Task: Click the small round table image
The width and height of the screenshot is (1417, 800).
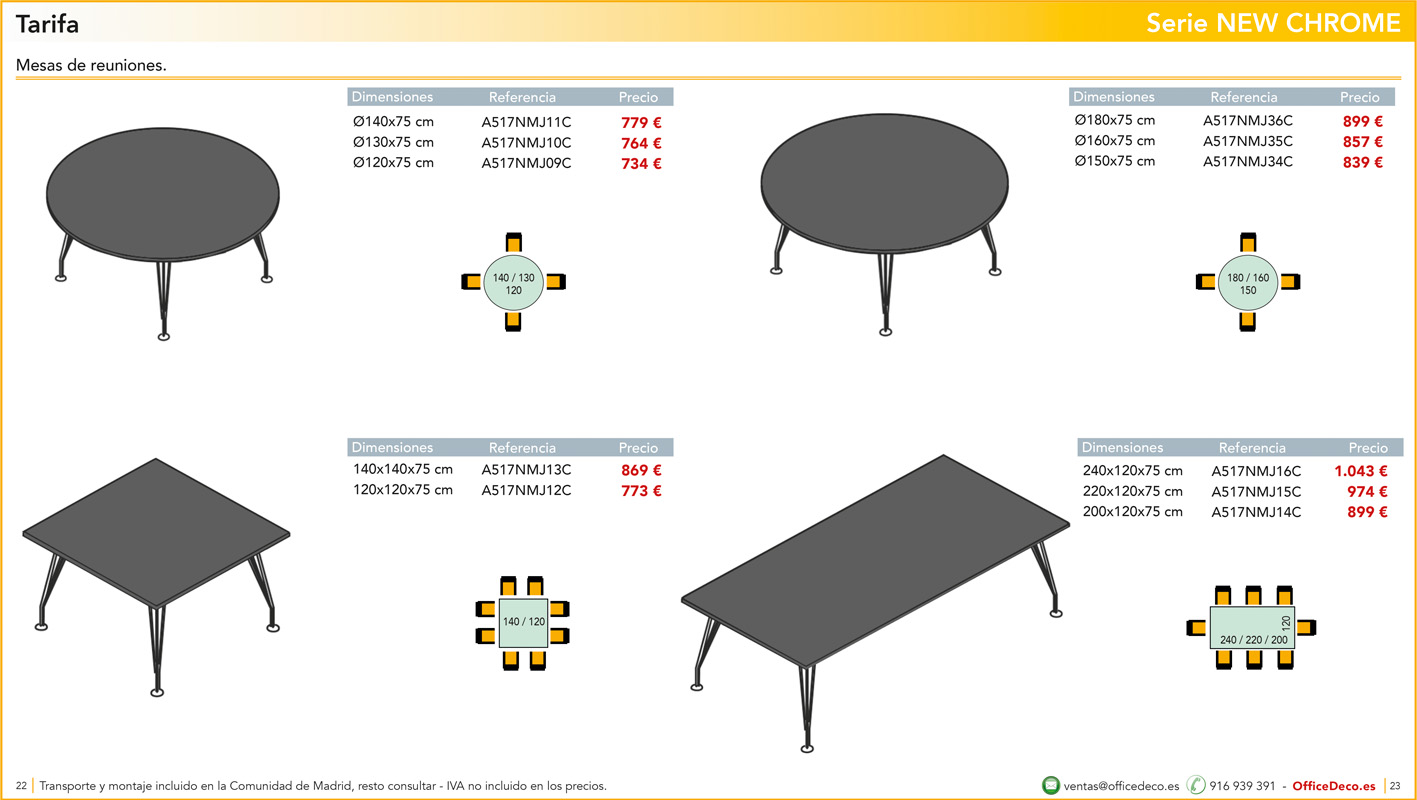Action: click(x=163, y=233)
